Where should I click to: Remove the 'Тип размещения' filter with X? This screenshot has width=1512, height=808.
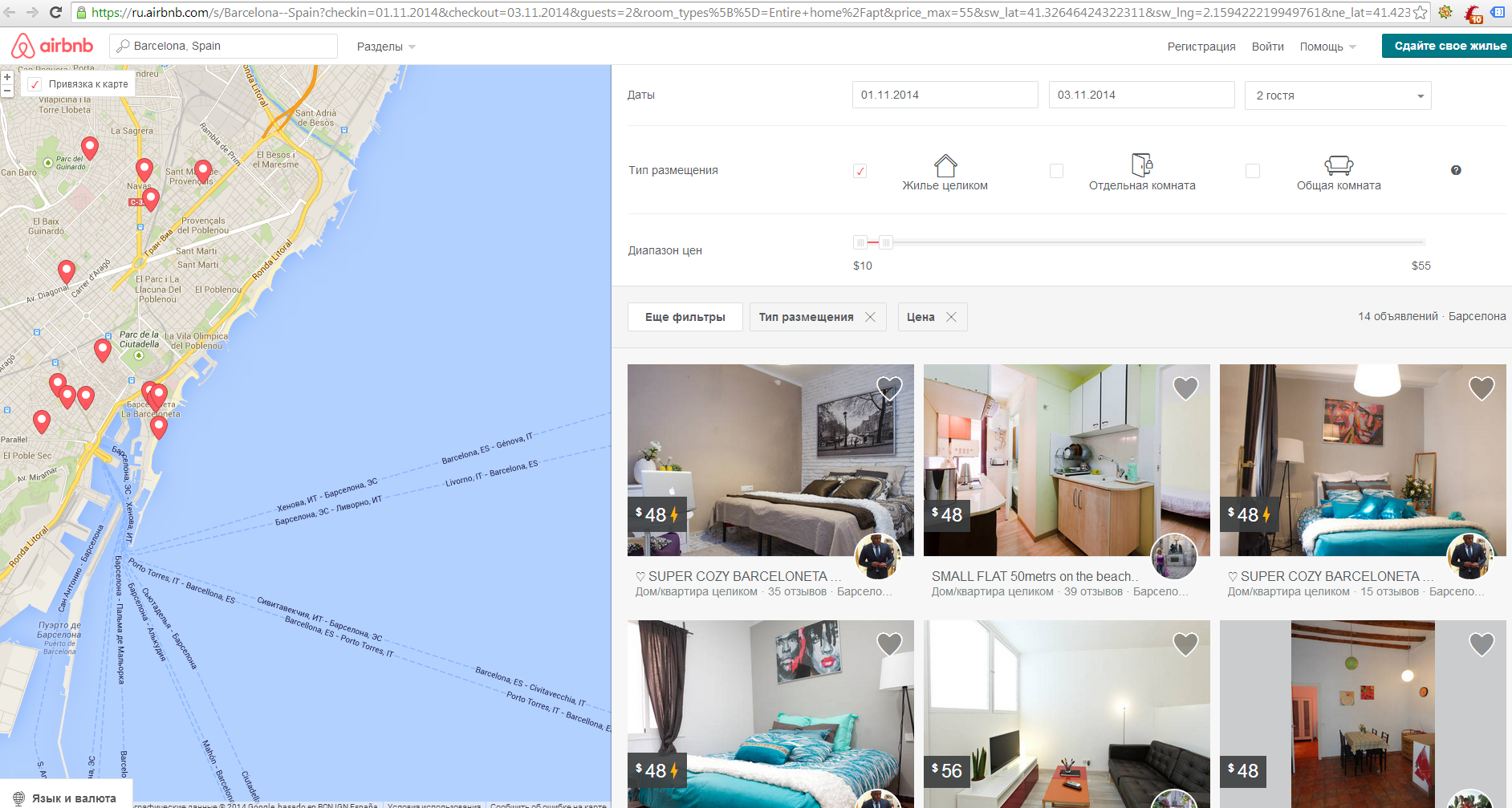[870, 317]
